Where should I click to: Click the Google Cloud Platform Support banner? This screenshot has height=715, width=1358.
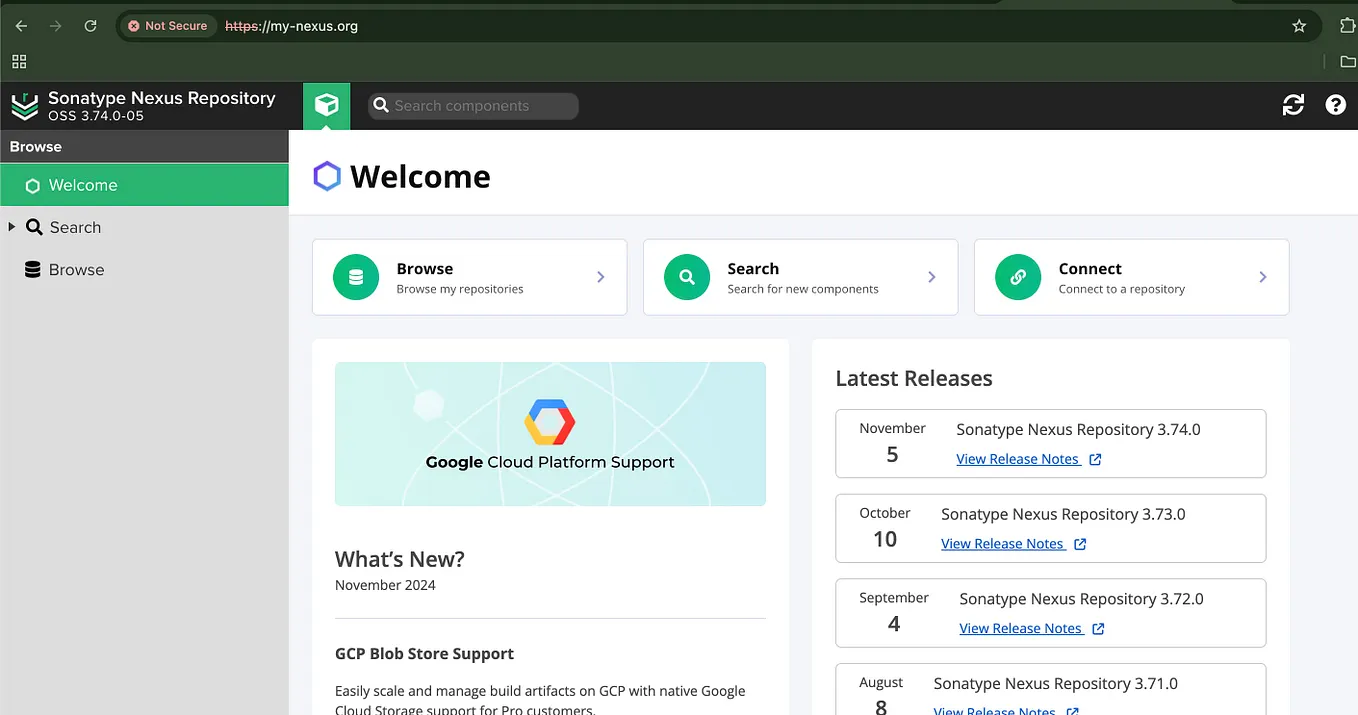(x=550, y=433)
